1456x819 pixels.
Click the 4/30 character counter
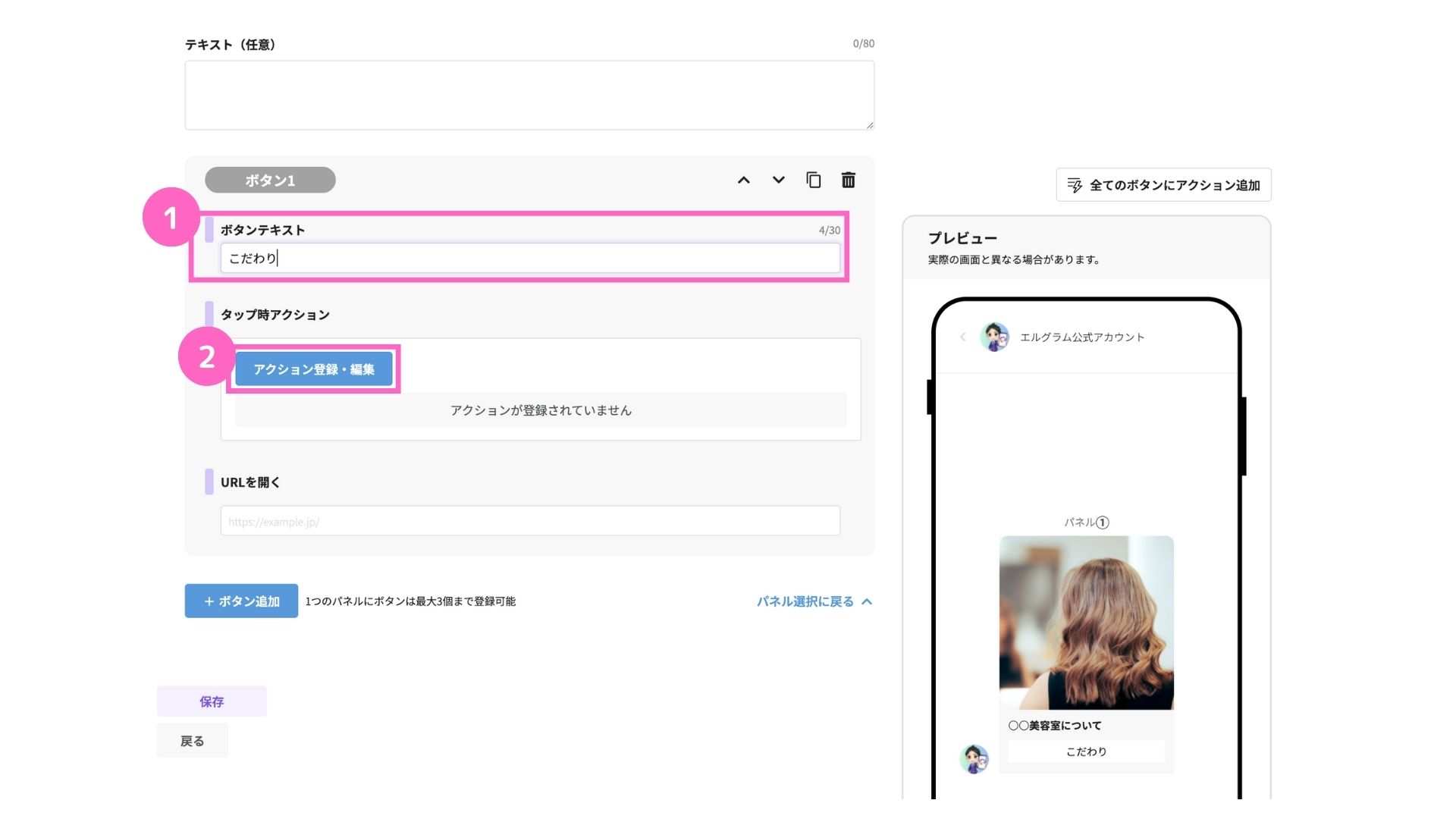[x=829, y=230]
